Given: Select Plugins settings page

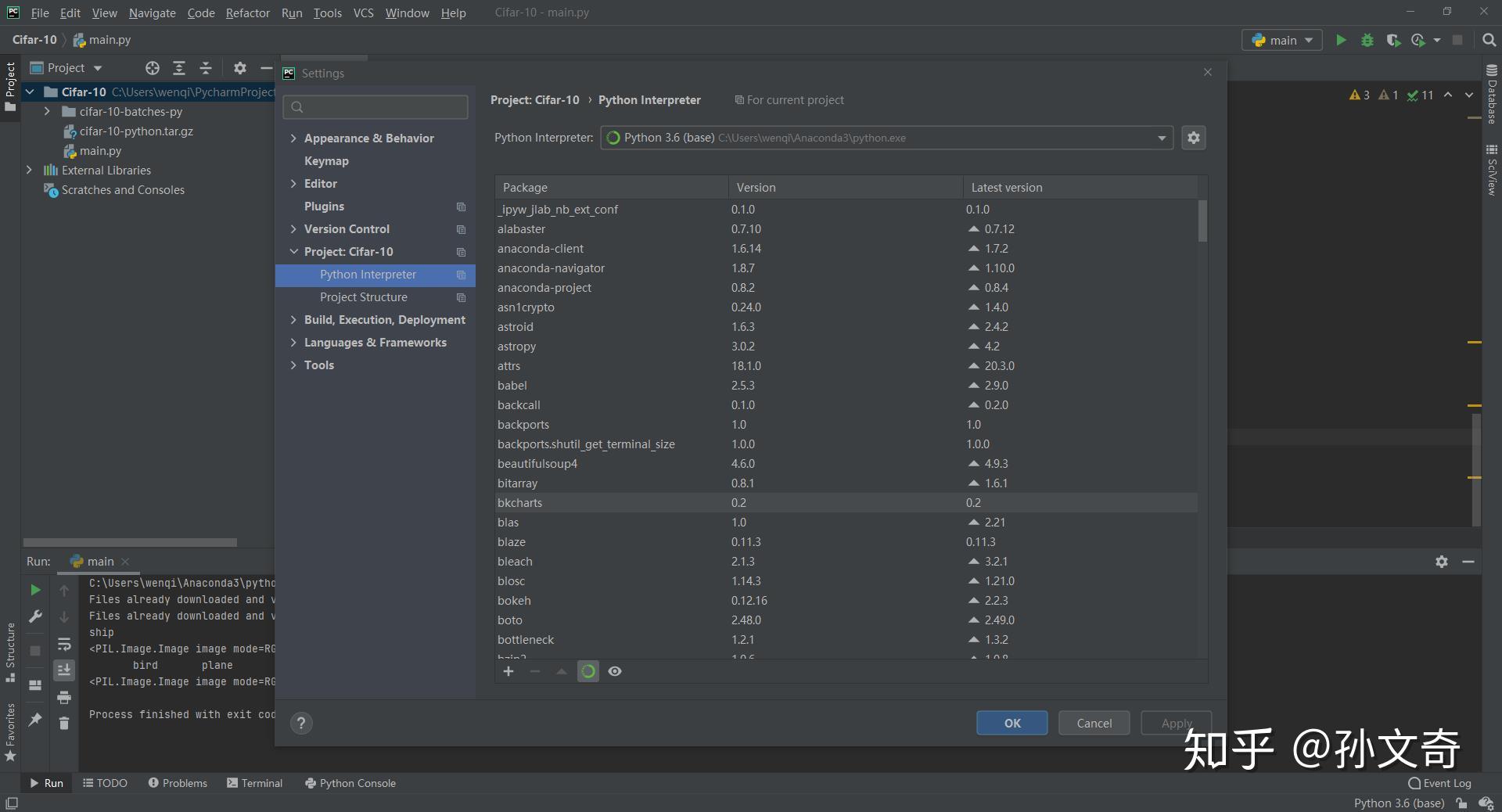Looking at the screenshot, I should (375, 207).
